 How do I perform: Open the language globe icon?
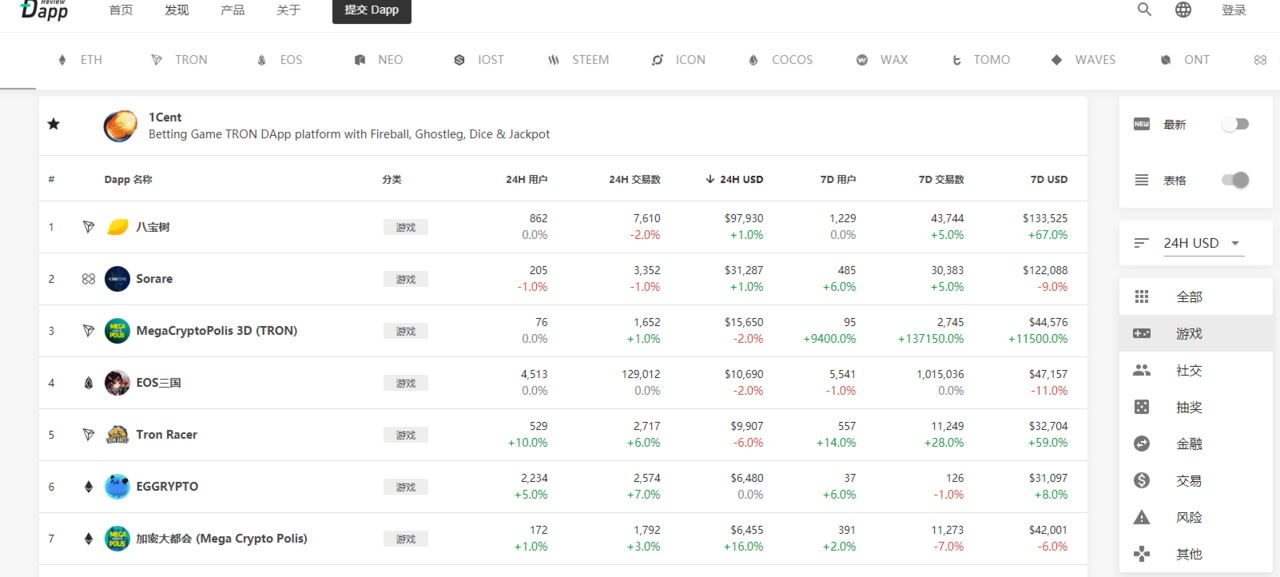1183,10
